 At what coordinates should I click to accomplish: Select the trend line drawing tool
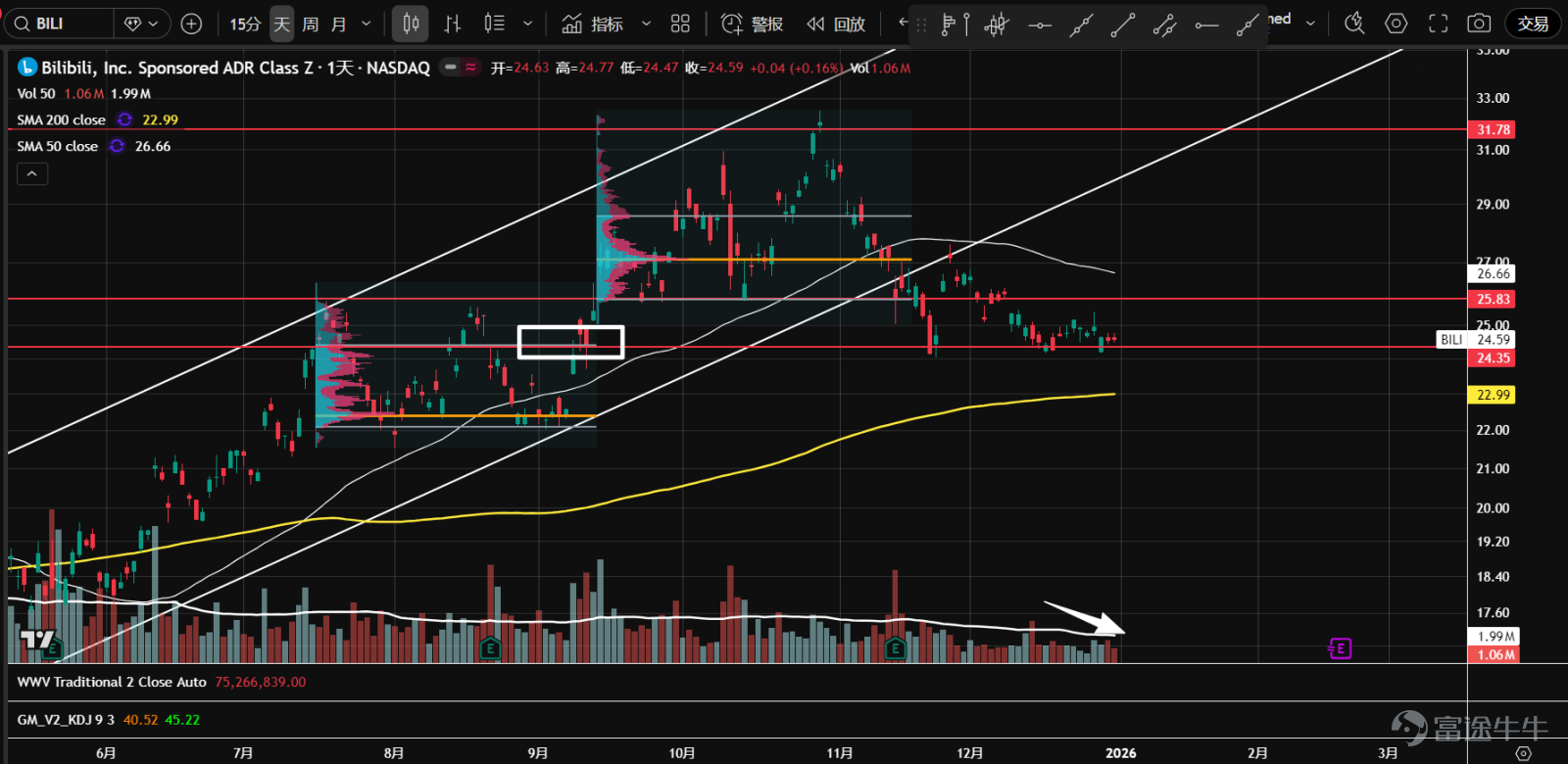point(1122,25)
